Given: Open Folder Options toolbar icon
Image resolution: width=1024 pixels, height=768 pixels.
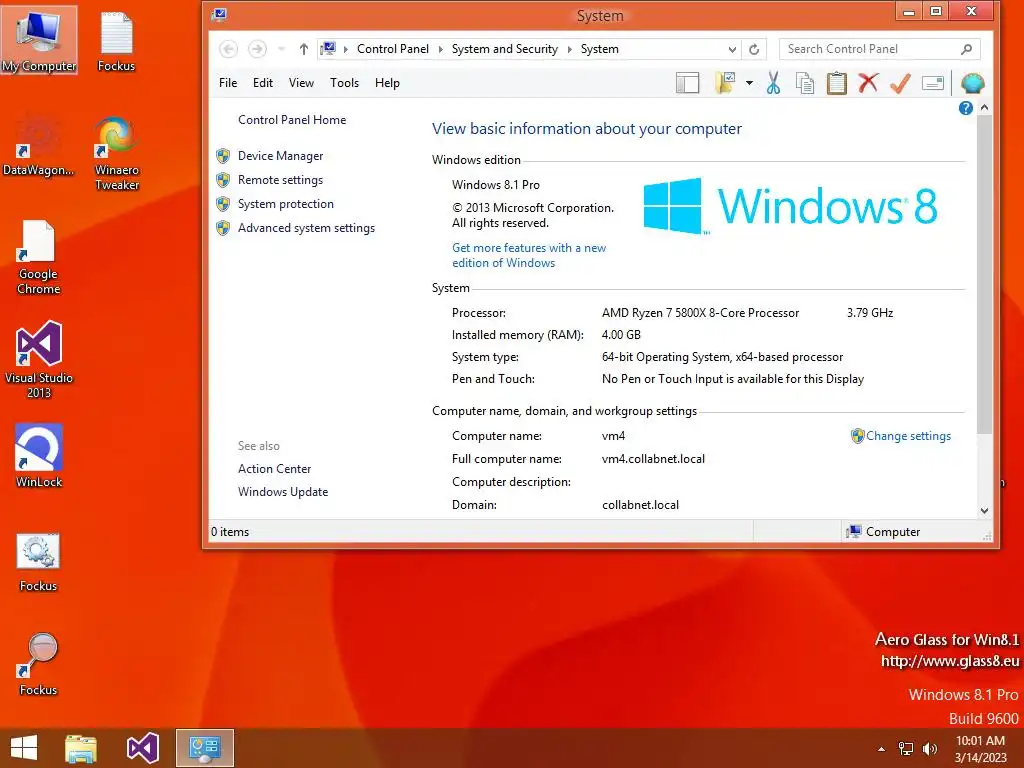Looking at the screenshot, I should point(726,83).
